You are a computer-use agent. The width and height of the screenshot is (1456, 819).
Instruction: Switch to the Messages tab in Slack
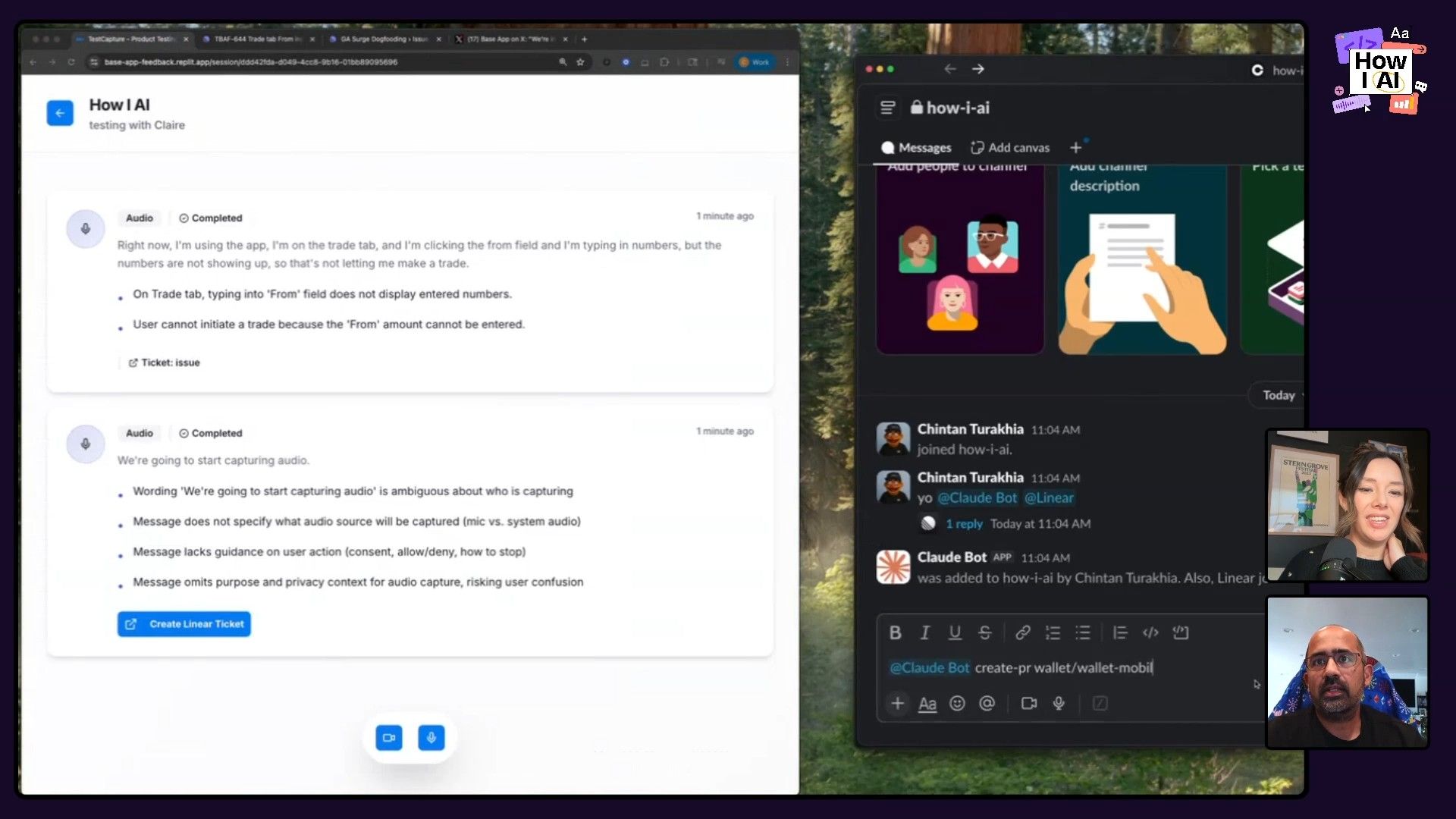916,148
